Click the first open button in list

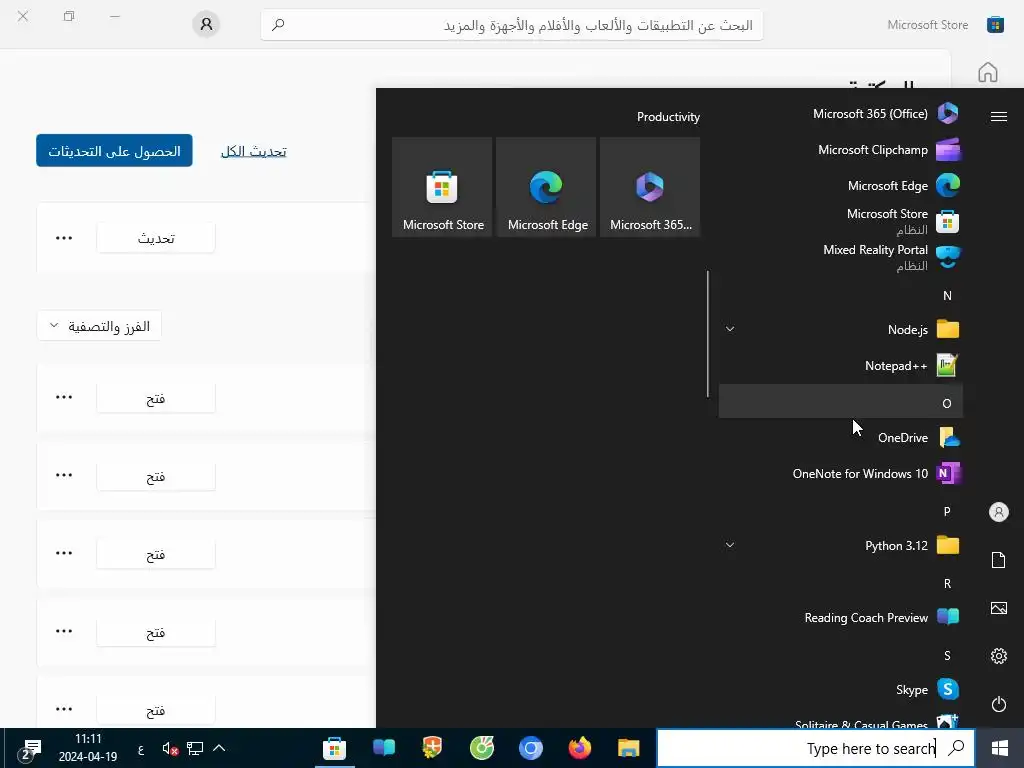155,398
